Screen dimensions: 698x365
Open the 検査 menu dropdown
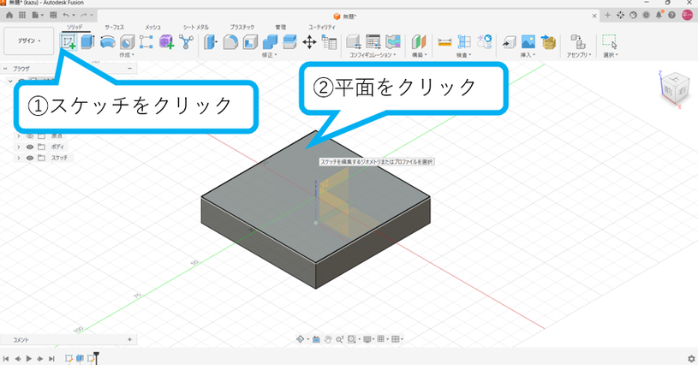(x=463, y=55)
